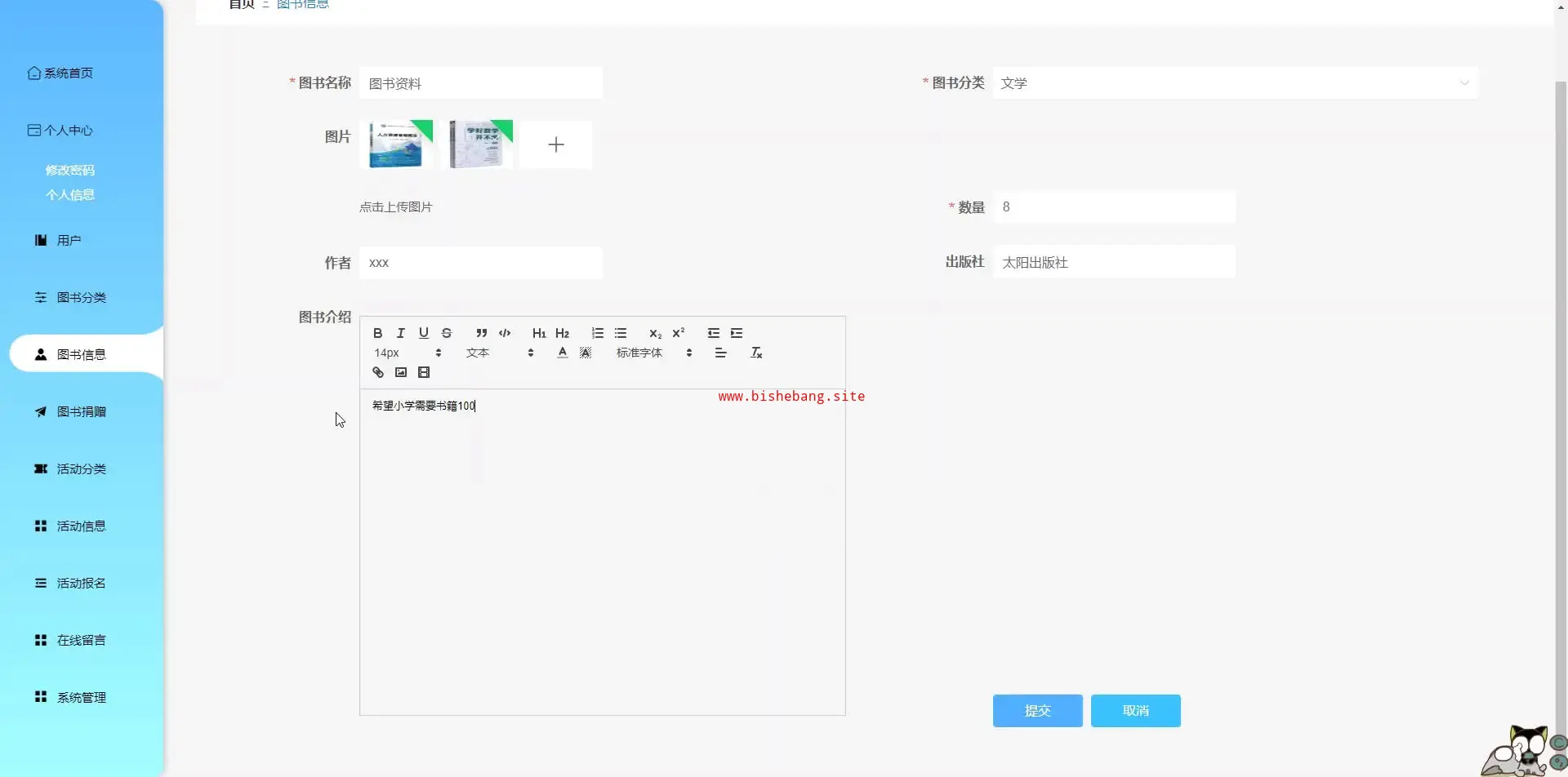Image resolution: width=1568 pixels, height=777 pixels.
Task: Open 图书捐赠 in the sidebar
Action: pyautogui.click(x=81, y=411)
